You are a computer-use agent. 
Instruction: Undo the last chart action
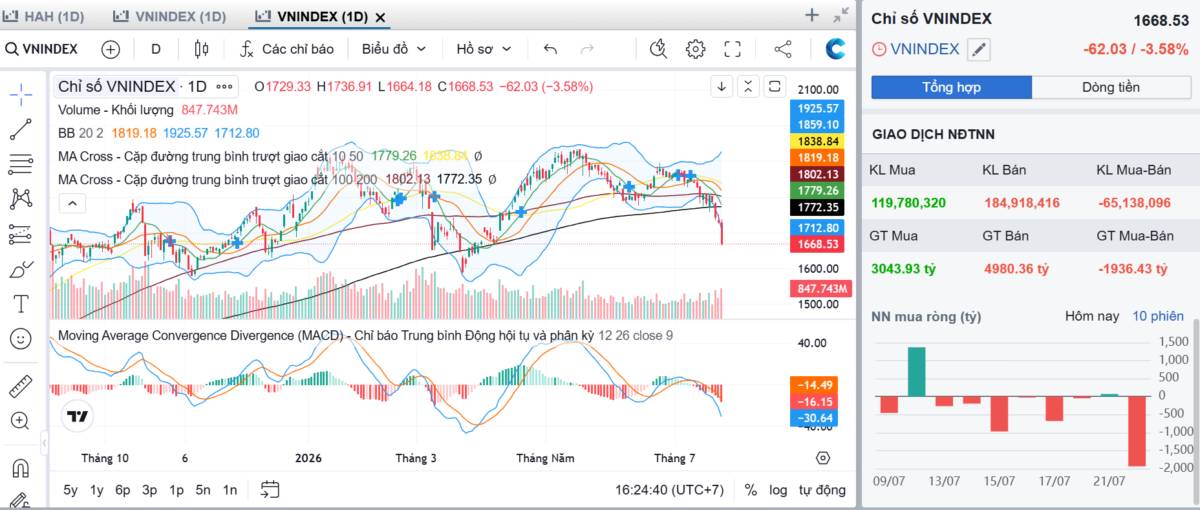click(x=550, y=49)
